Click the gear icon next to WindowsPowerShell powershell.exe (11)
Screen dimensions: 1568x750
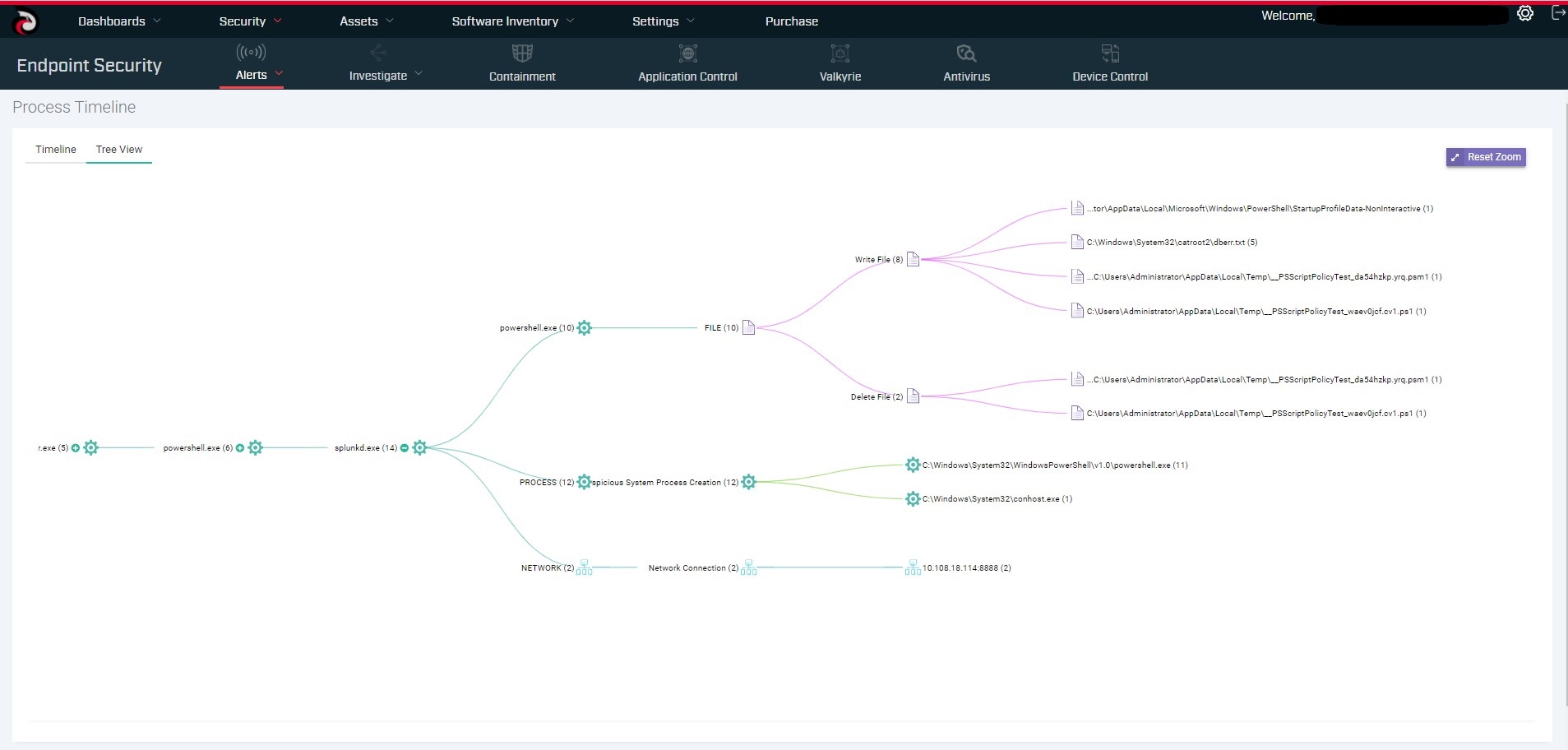(x=913, y=465)
